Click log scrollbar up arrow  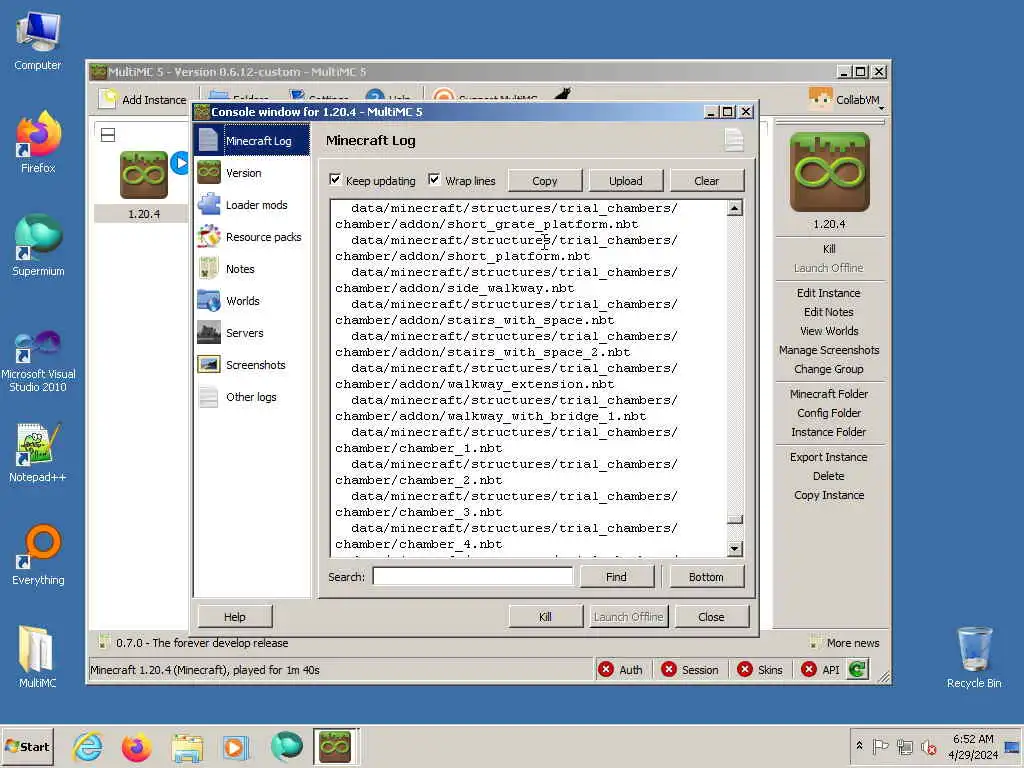[735, 208]
